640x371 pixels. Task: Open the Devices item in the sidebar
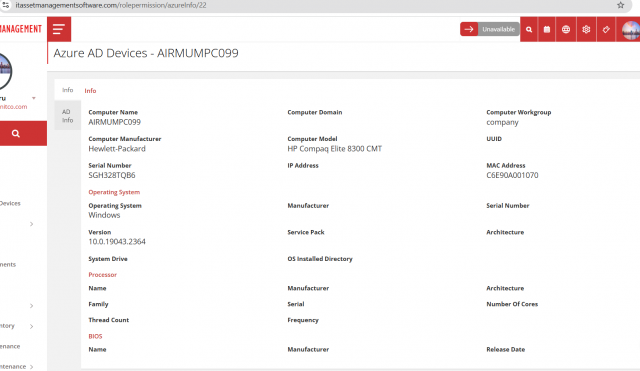pyautogui.click(x=10, y=203)
